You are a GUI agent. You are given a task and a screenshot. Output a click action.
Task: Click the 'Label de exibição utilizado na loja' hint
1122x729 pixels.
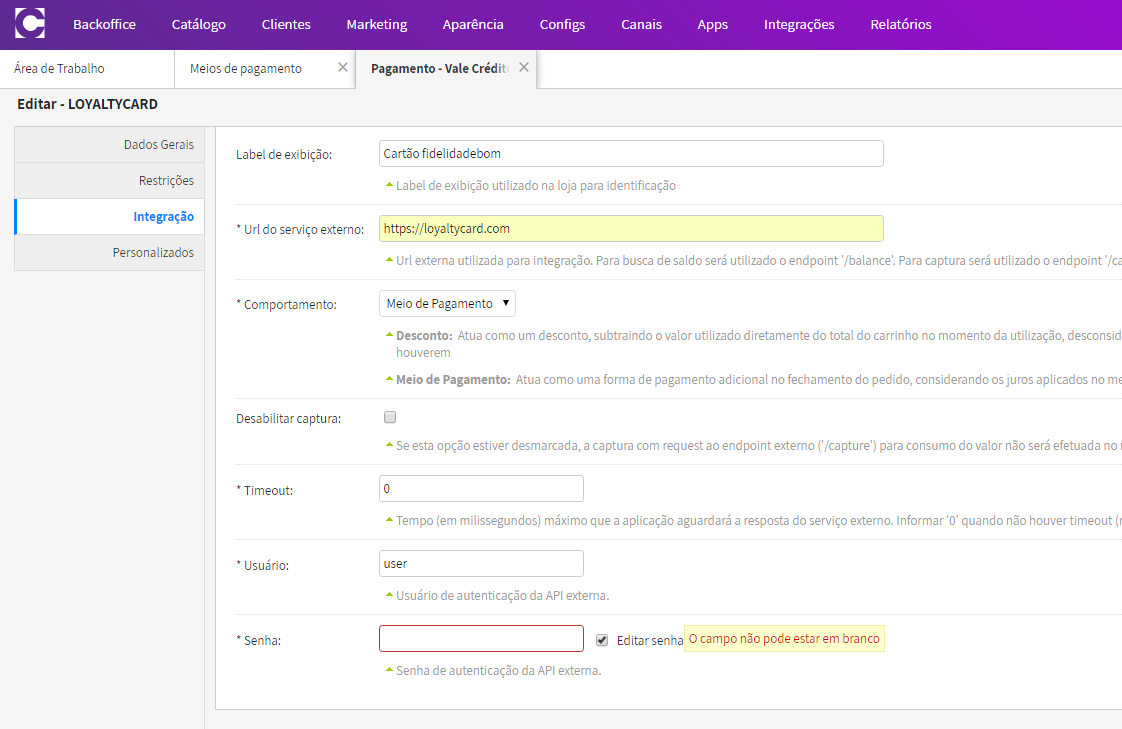coord(536,186)
